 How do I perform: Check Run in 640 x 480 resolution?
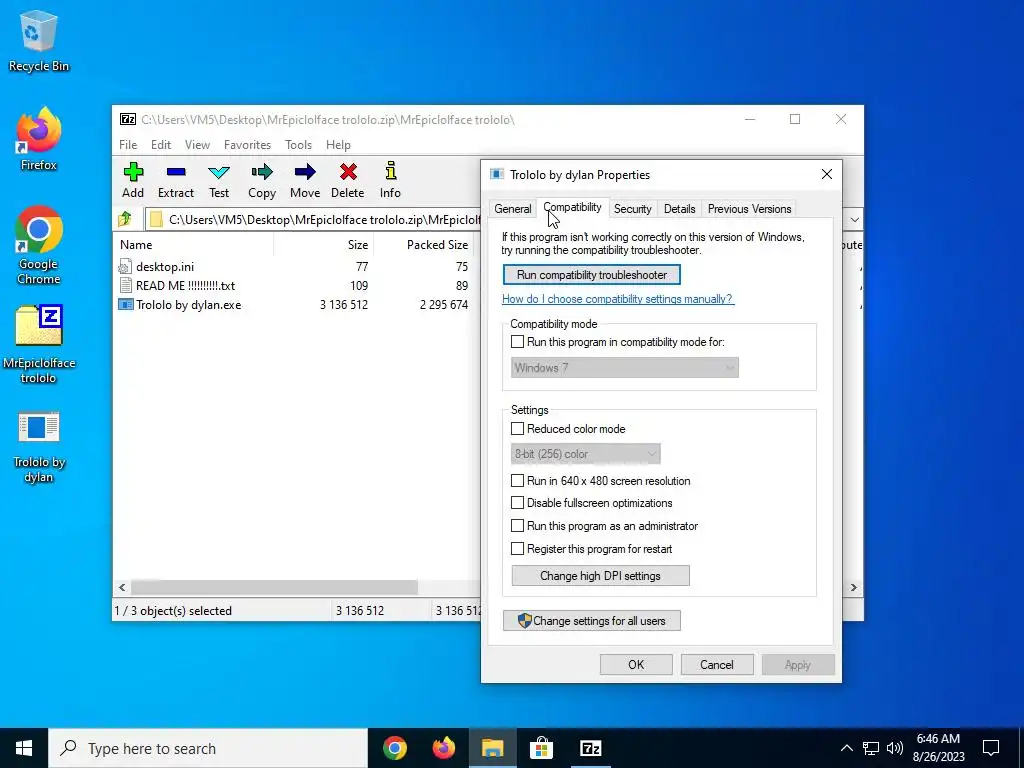point(517,481)
